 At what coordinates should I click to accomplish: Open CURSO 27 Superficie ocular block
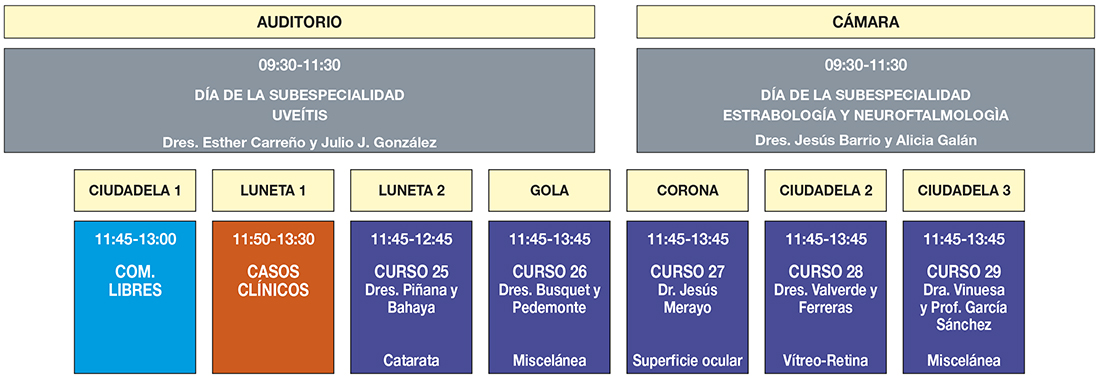click(x=688, y=297)
